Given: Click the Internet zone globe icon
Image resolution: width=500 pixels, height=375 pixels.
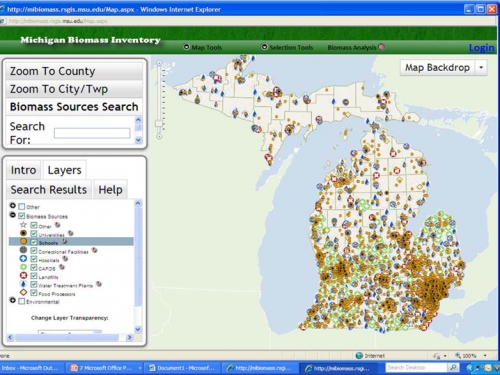Looking at the screenshot, I should (x=359, y=356).
